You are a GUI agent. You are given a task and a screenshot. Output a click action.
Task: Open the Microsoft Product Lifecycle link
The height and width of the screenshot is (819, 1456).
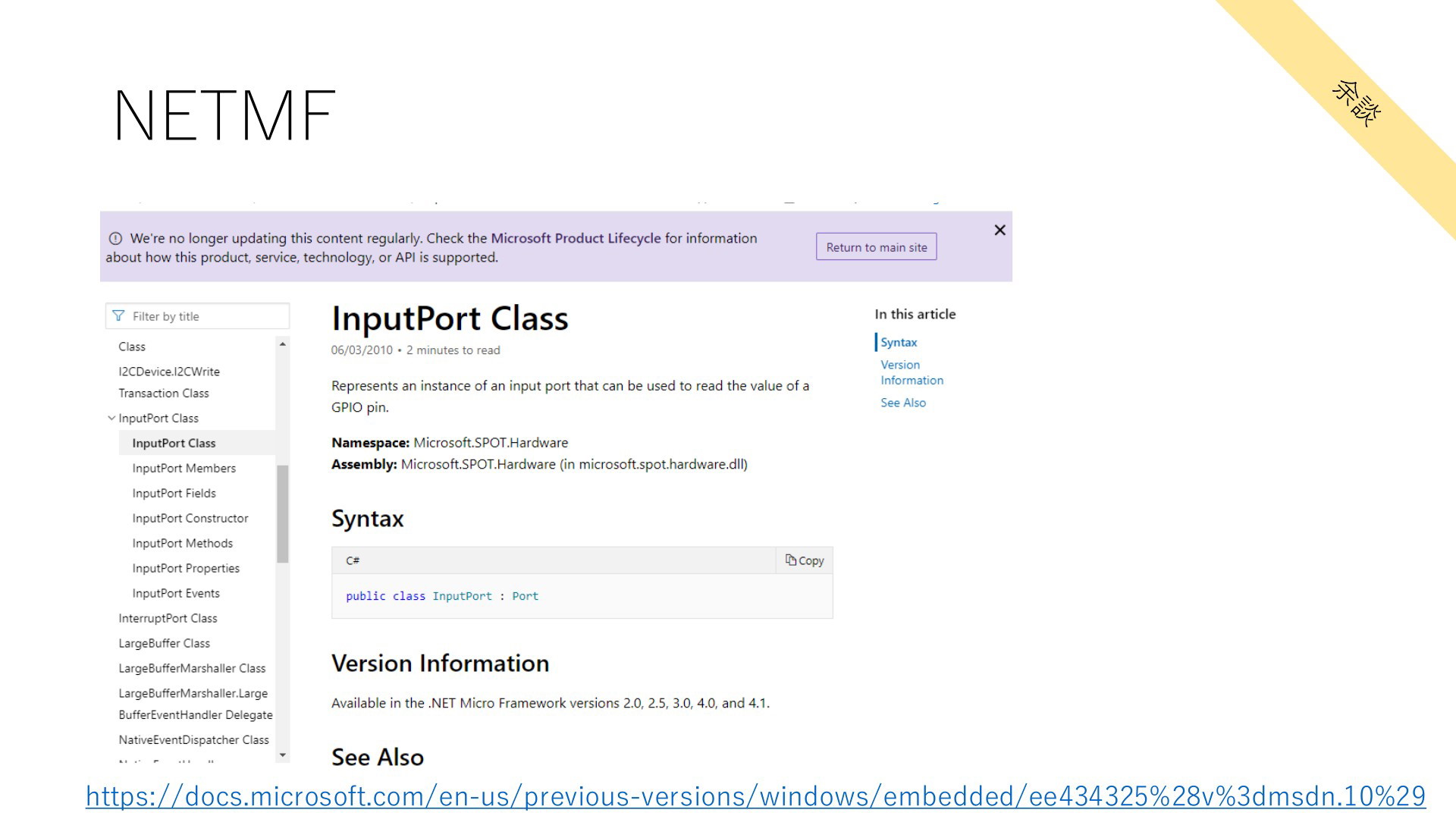pyautogui.click(x=576, y=238)
